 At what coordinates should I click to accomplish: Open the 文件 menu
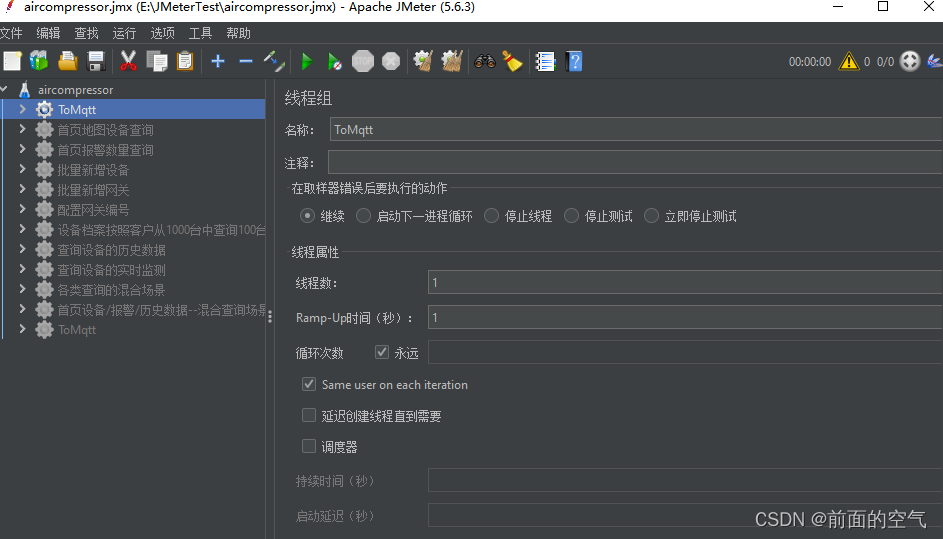(x=11, y=33)
